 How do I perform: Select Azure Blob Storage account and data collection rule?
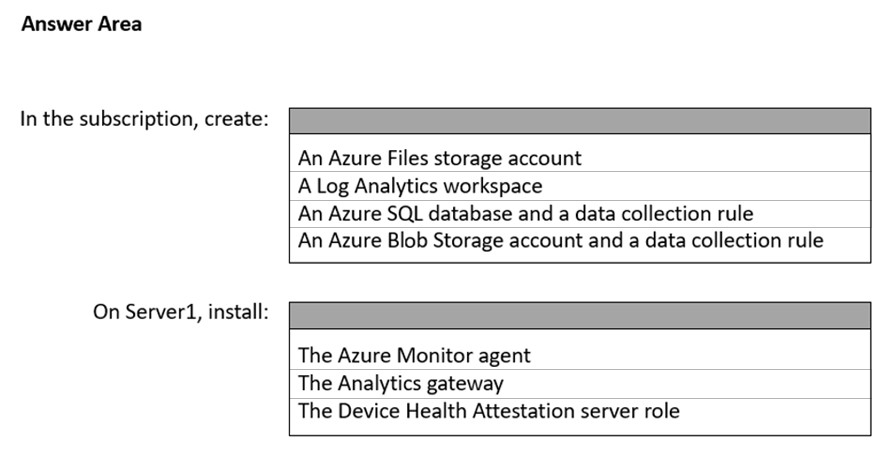(560, 240)
